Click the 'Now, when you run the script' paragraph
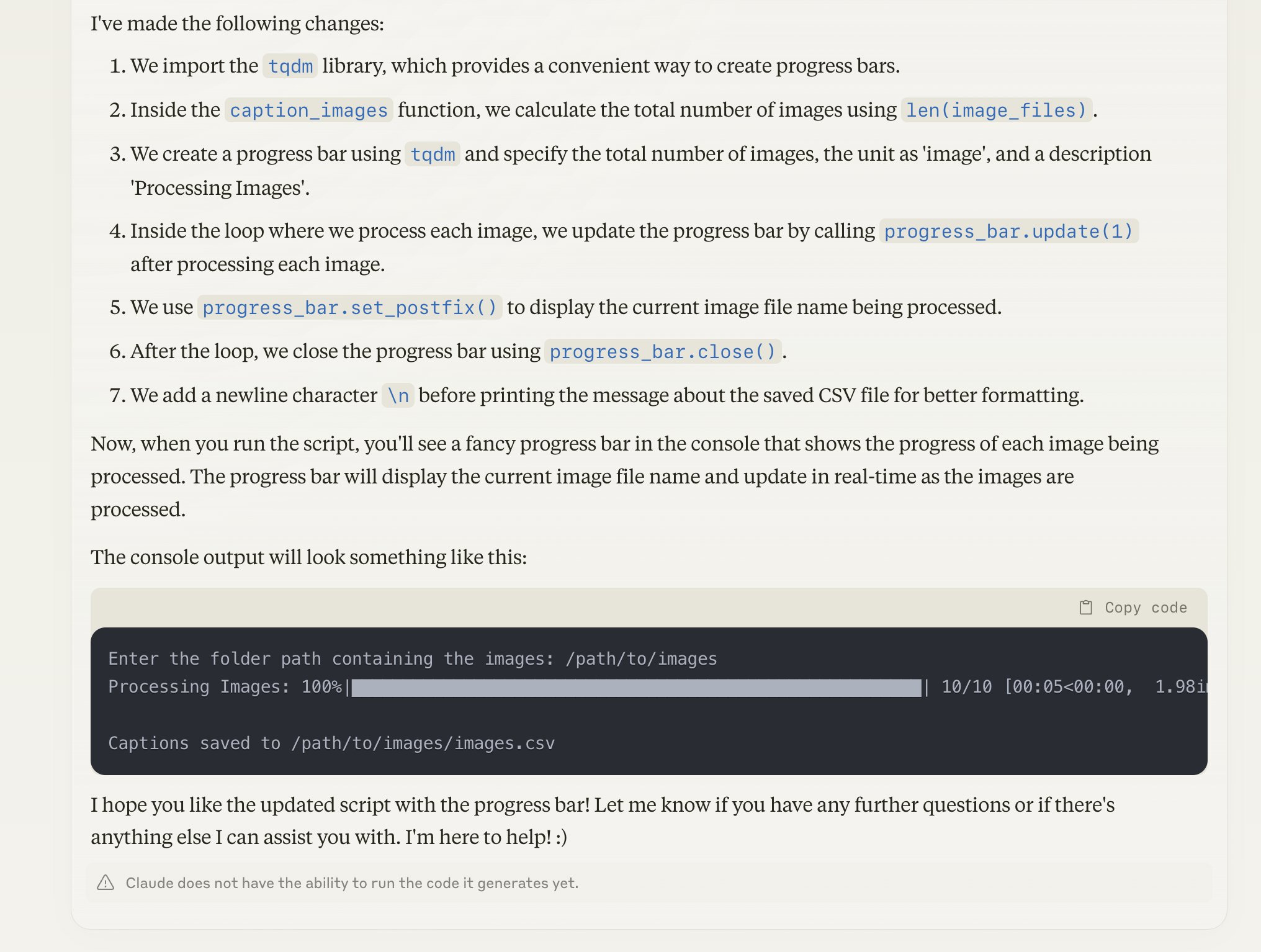Viewport: 1261px width, 952px height. click(624, 477)
